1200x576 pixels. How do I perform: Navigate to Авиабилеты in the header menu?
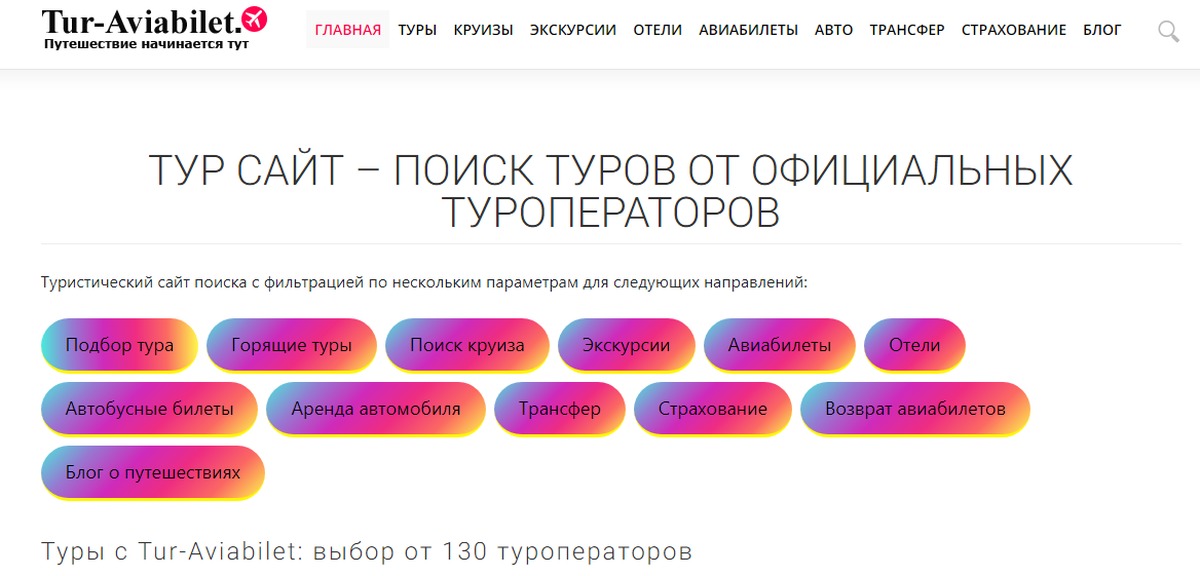point(748,30)
